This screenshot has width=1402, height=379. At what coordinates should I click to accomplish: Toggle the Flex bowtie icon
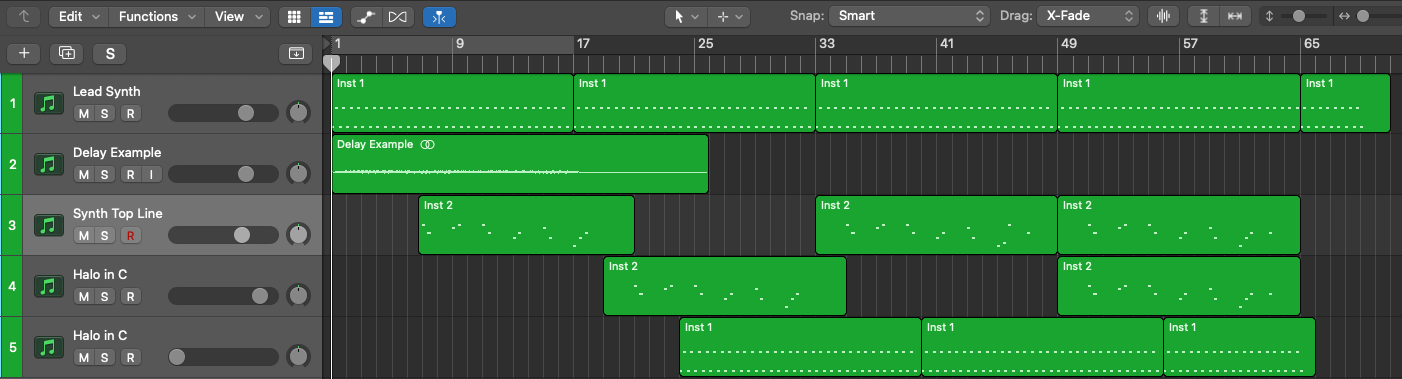[x=397, y=16]
